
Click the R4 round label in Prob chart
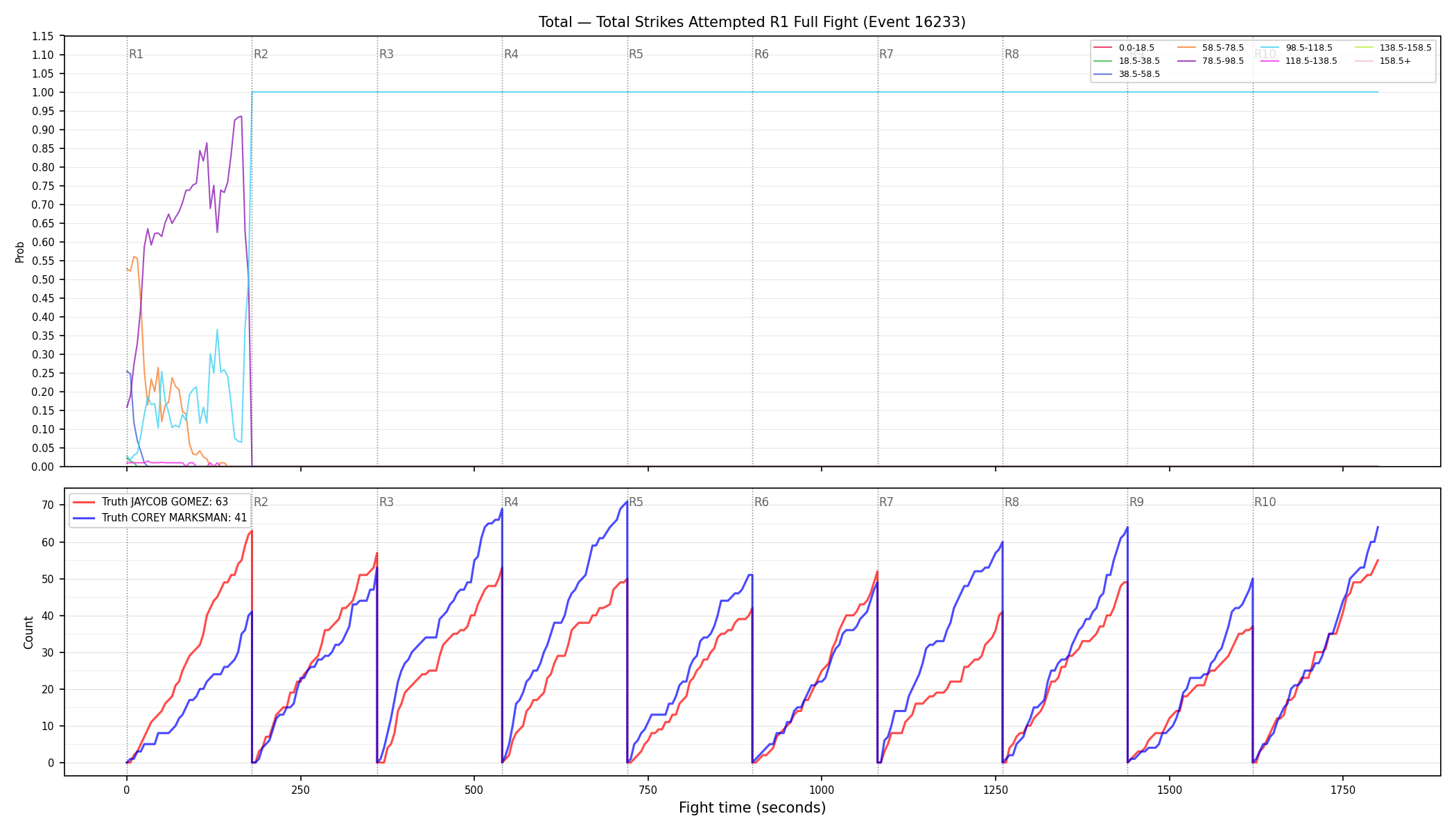511,54
